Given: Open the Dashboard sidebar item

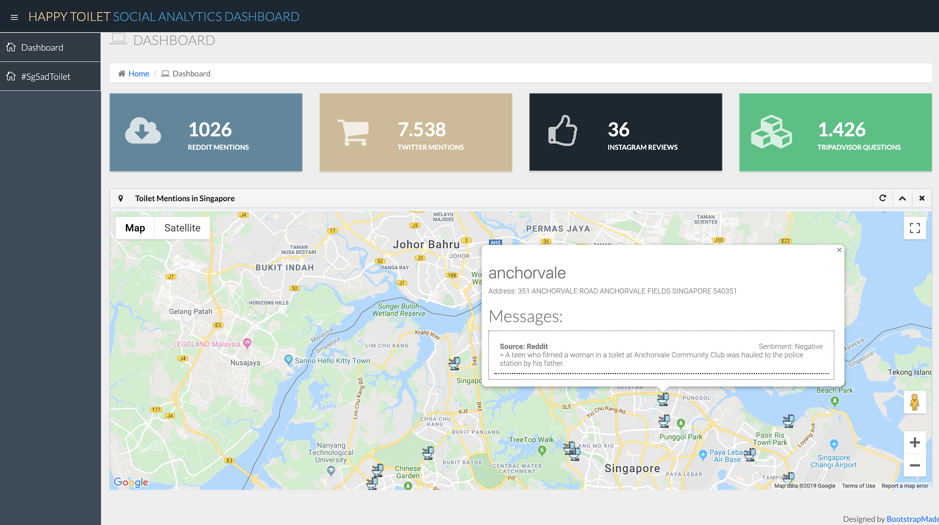Looking at the screenshot, I should click(41, 47).
